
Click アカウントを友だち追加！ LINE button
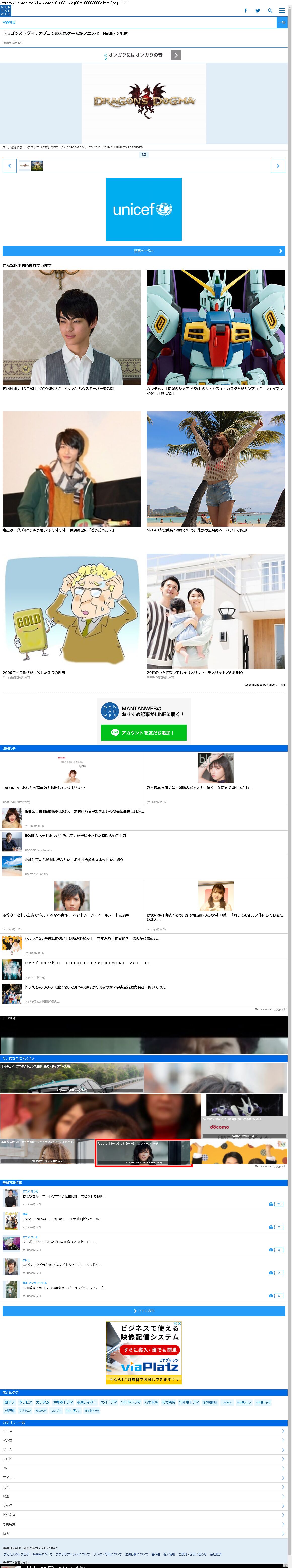[x=143, y=733]
